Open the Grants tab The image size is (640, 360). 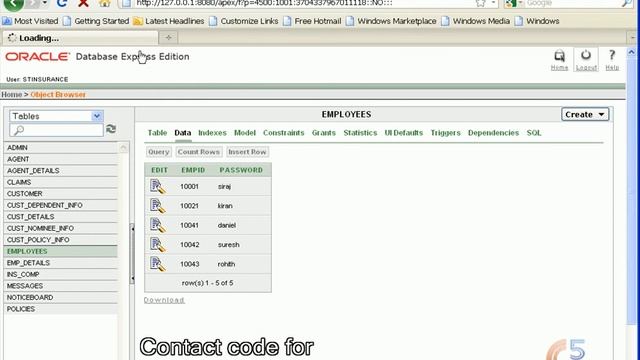(x=324, y=133)
